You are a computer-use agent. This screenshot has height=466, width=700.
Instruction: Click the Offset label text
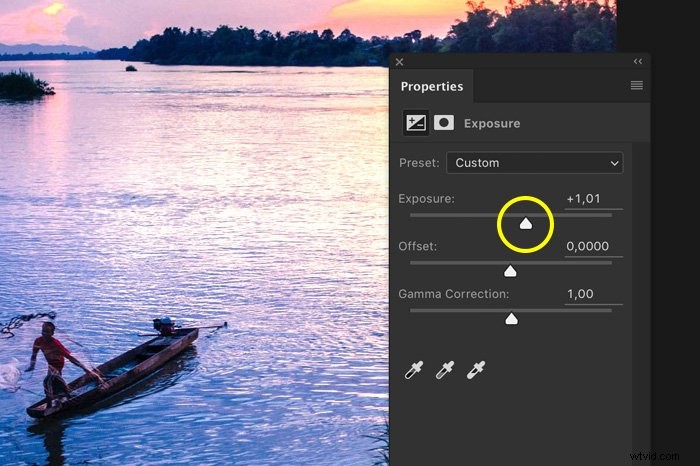tap(417, 246)
